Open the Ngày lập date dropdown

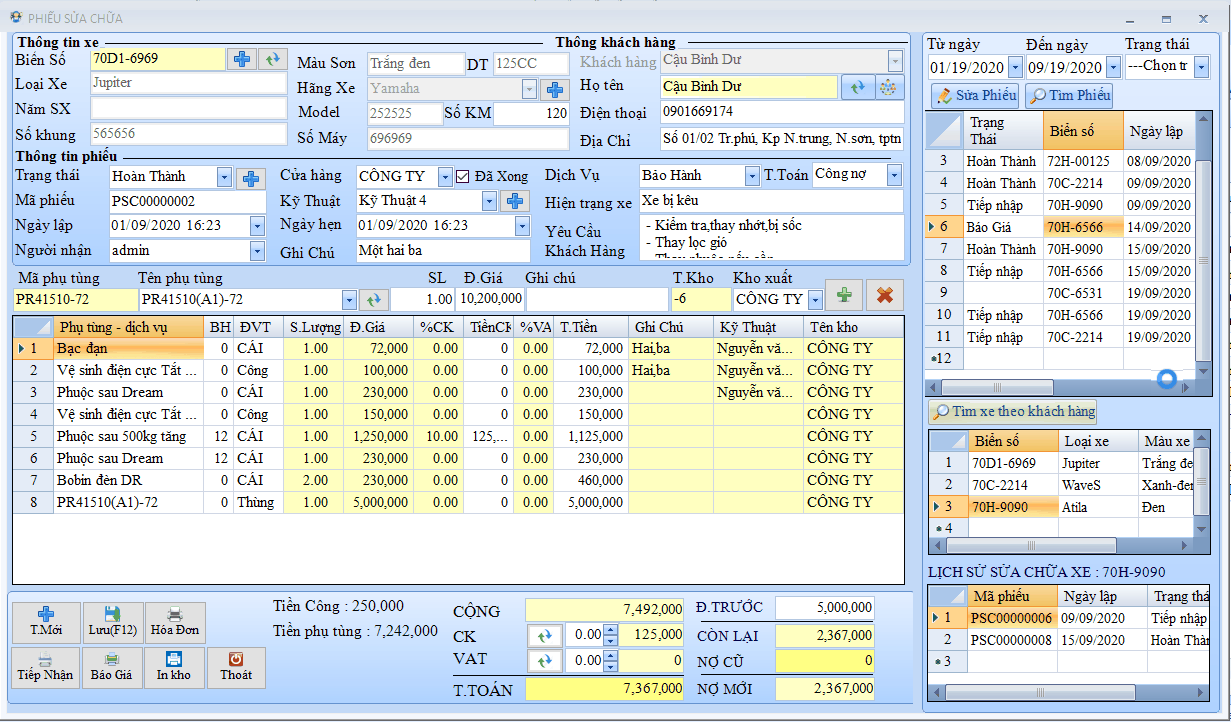pyautogui.click(x=257, y=226)
